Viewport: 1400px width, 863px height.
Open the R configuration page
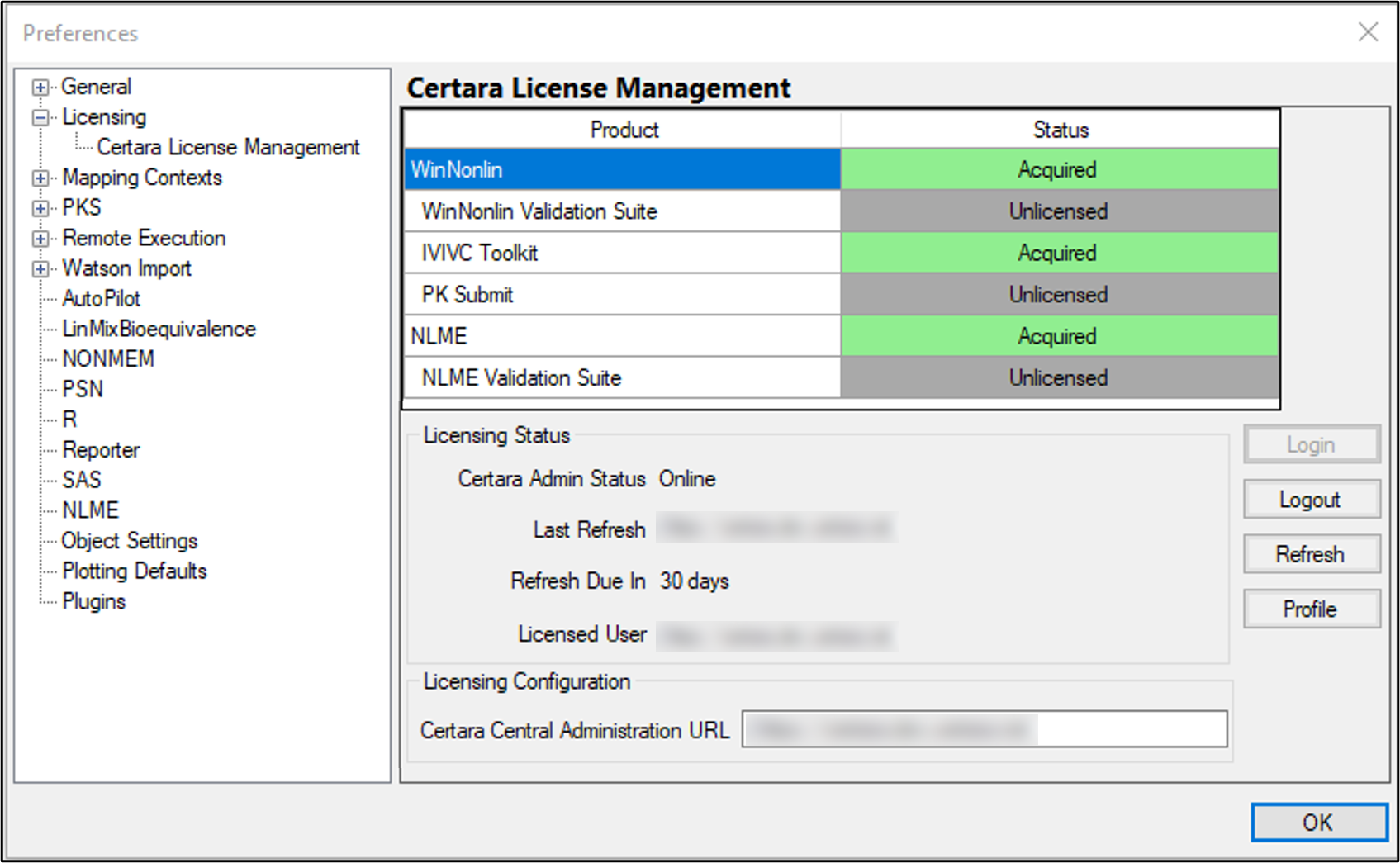[71, 419]
